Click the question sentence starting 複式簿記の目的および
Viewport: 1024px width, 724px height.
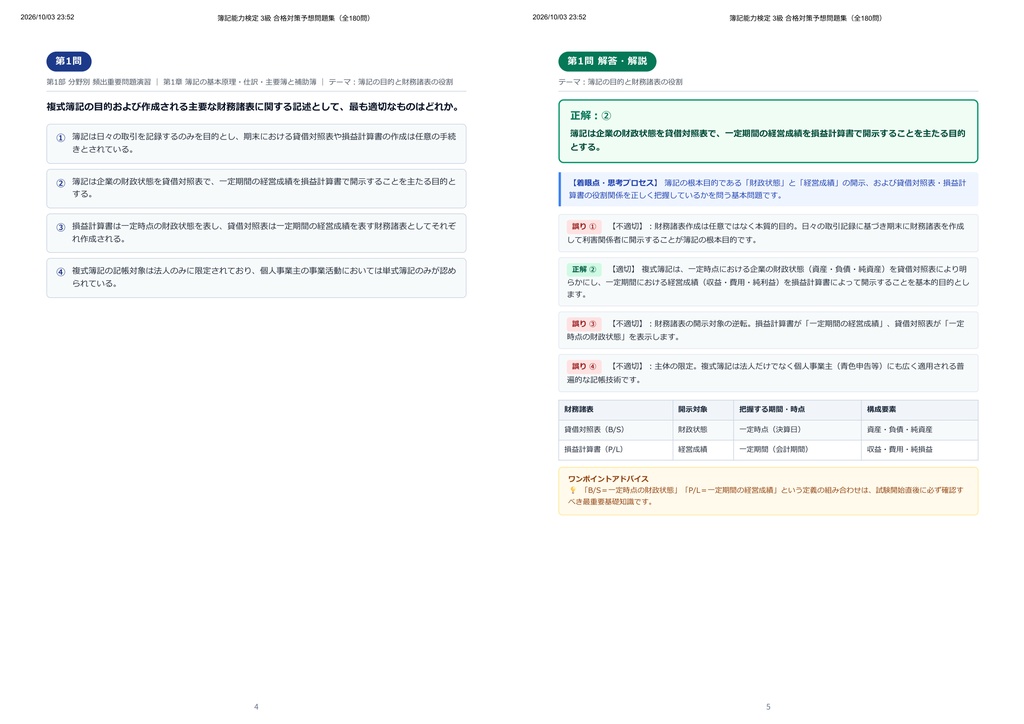click(x=253, y=106)
